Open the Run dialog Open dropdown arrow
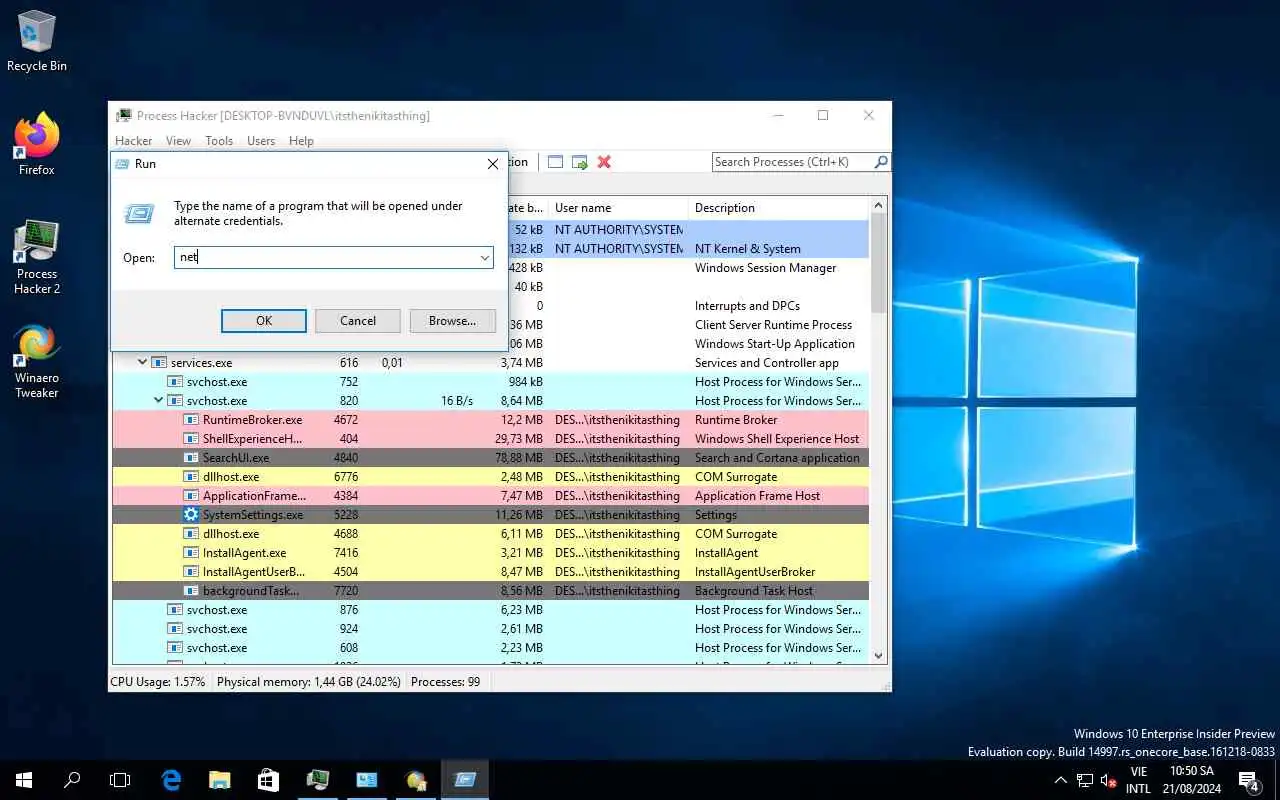This screenshot has width=1280, height=800. point(484,258)
